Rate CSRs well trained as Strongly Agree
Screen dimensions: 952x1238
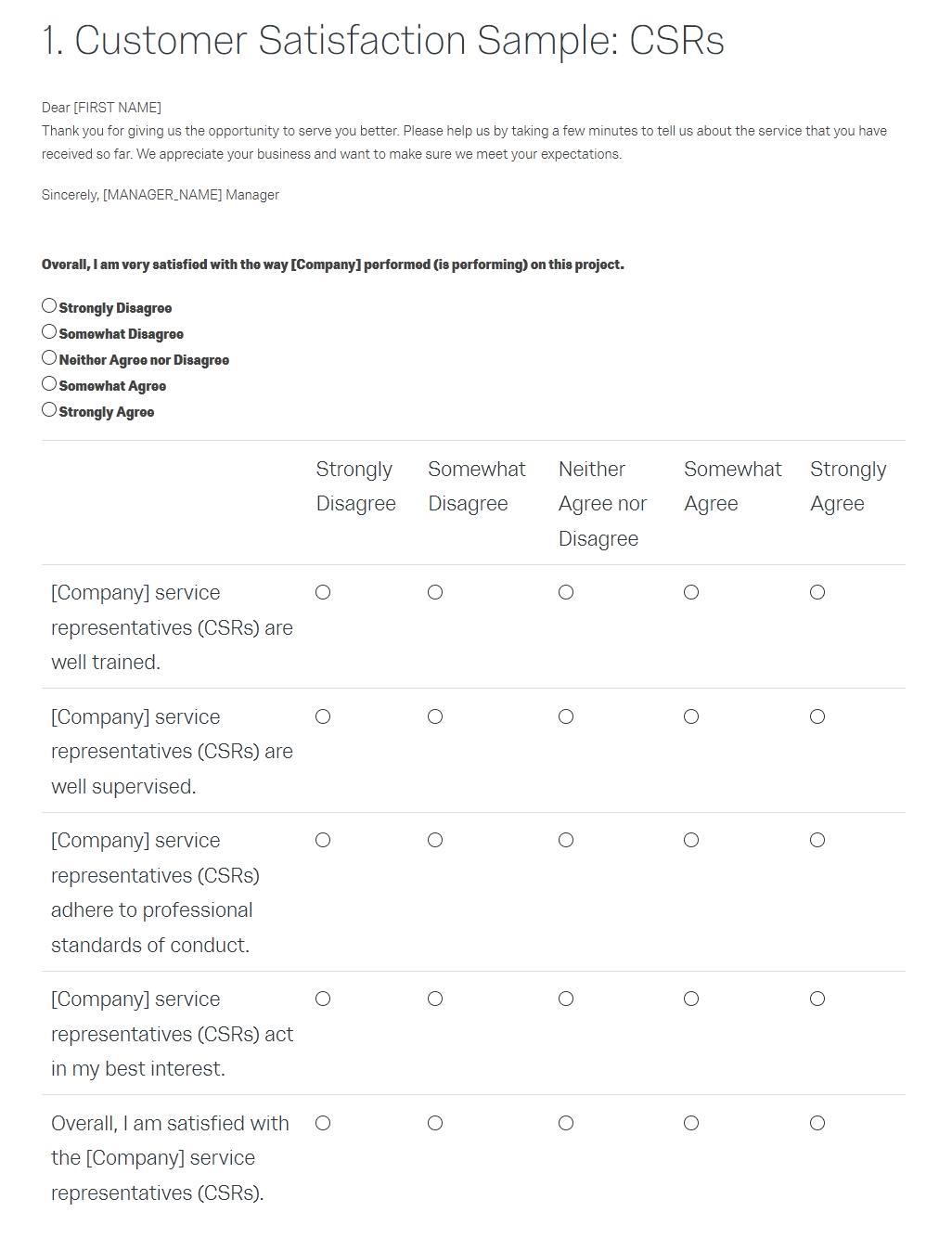(817, 592)
